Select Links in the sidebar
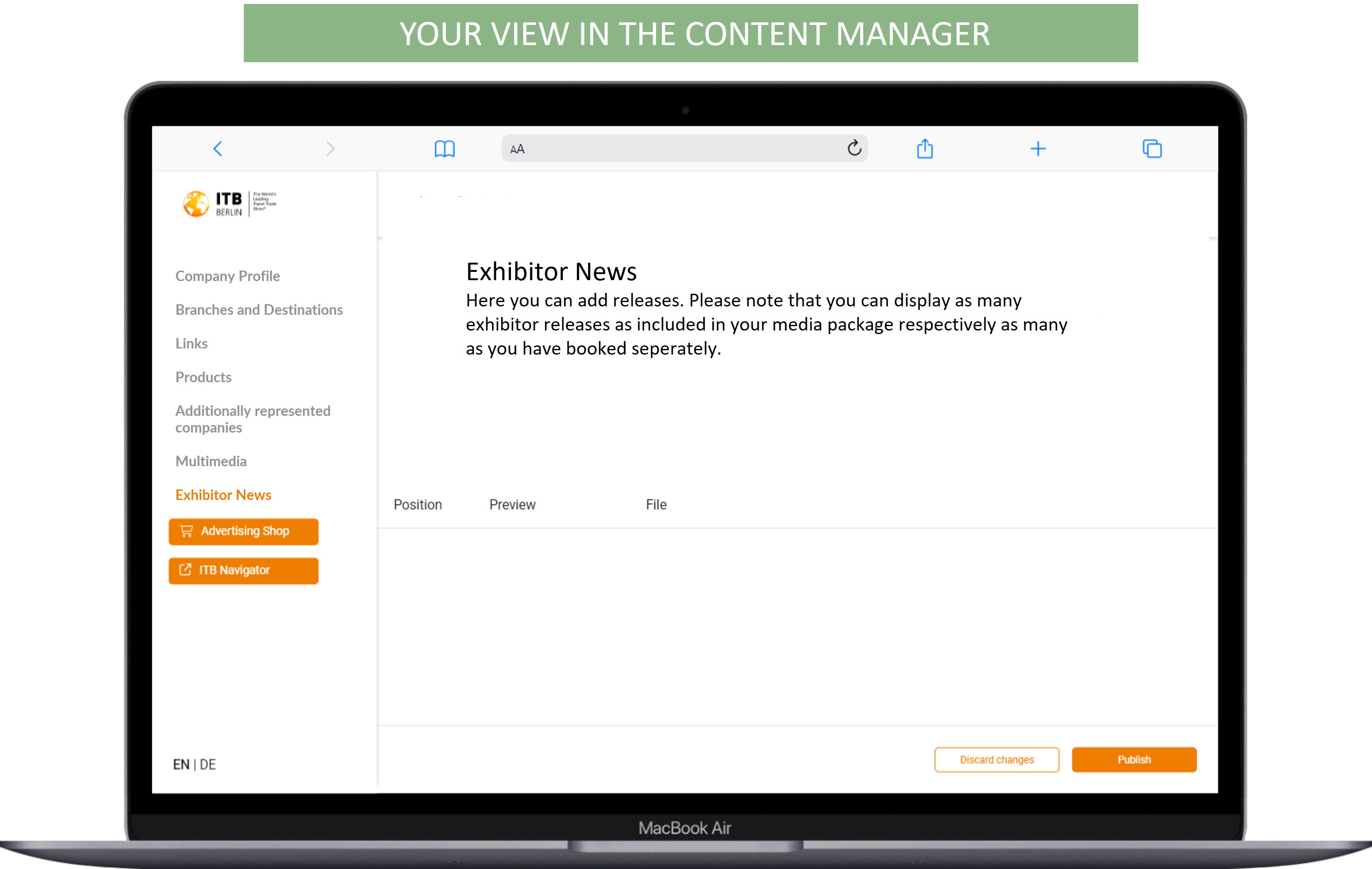This screenshot has height=869, width=1372. [191, 343]
